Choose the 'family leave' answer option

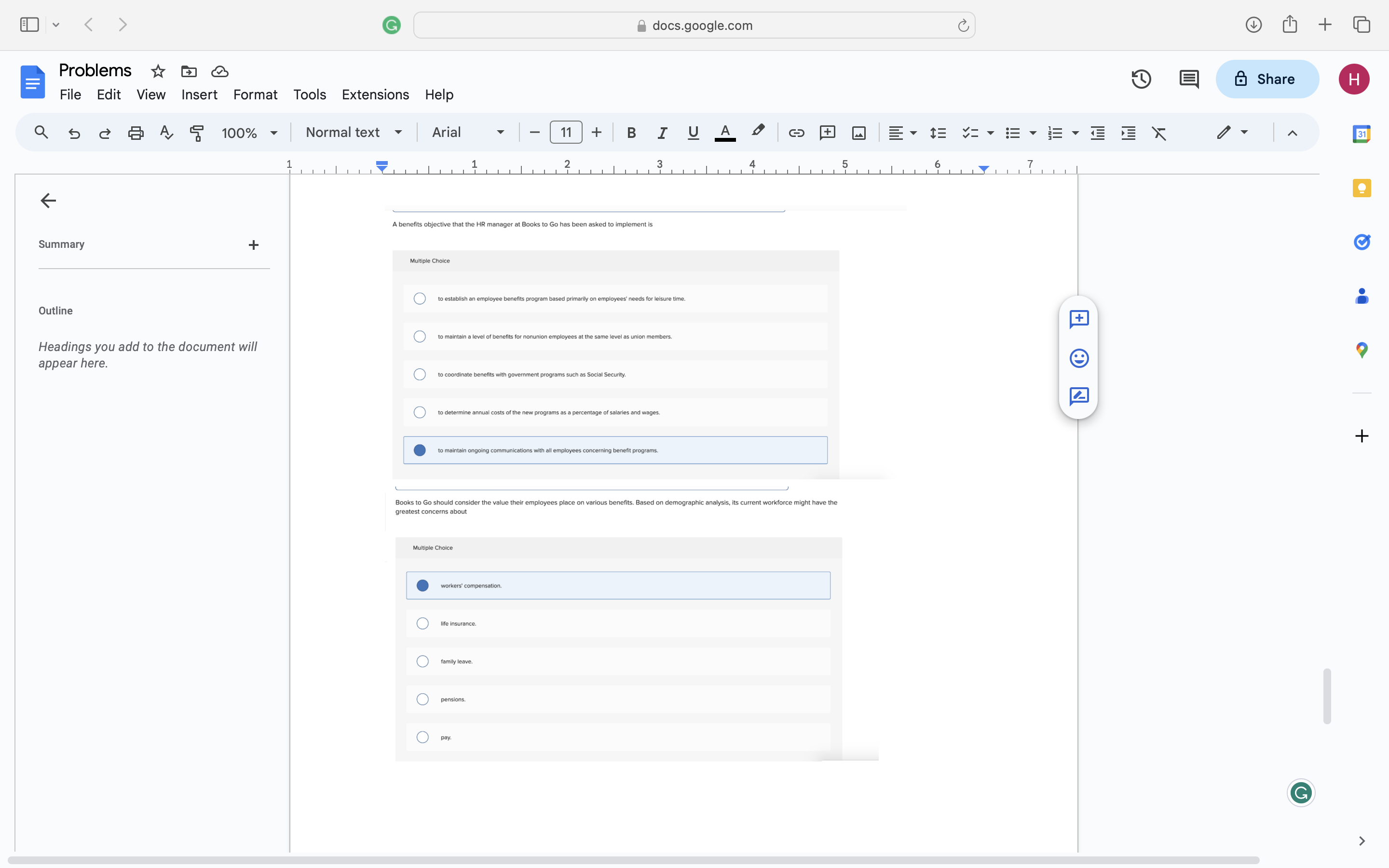coord(422,661)
